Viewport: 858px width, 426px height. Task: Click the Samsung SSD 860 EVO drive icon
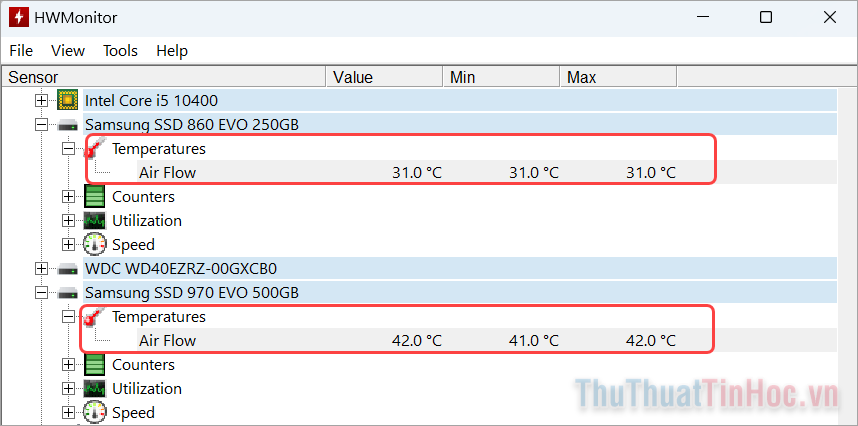pyautogui.click(x=68, y=125)
